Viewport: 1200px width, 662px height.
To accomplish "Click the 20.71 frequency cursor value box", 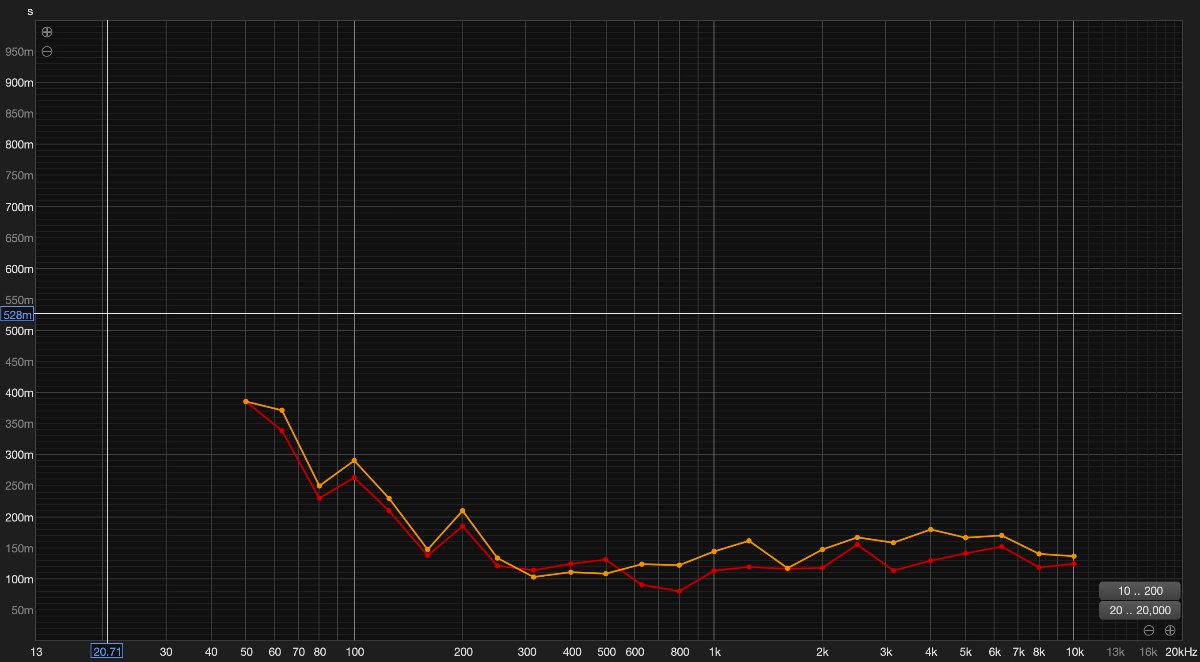I will pos(106,652).
